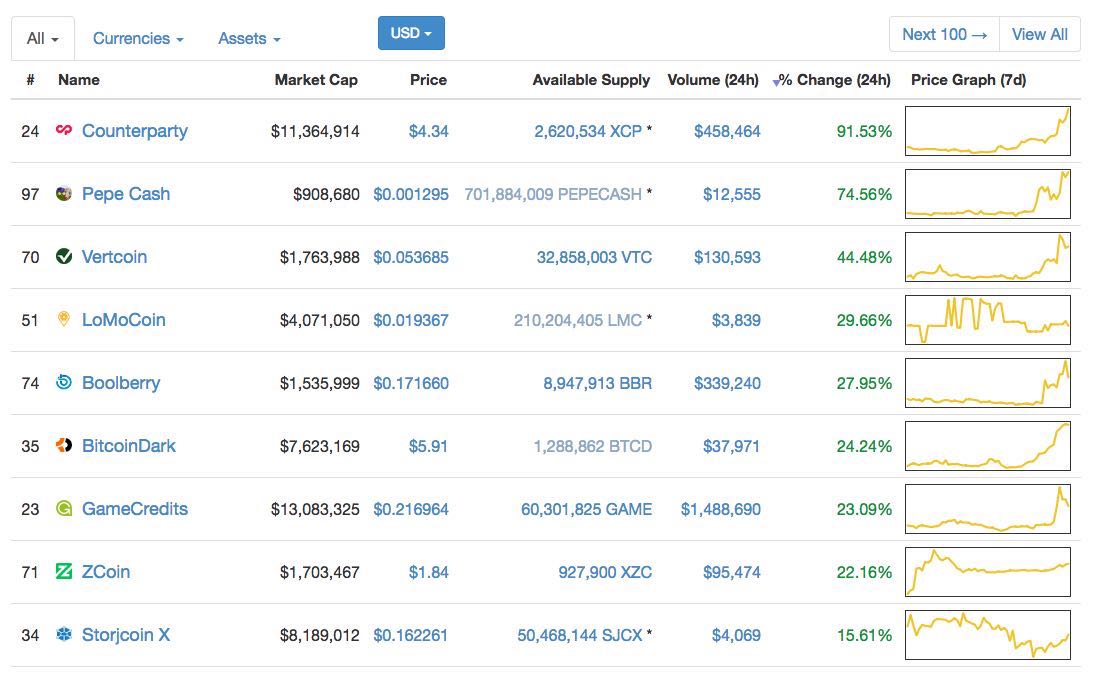Click Boolberry price $0.171660
This screenshot has width=1104, height=673.
coord(410,384)
